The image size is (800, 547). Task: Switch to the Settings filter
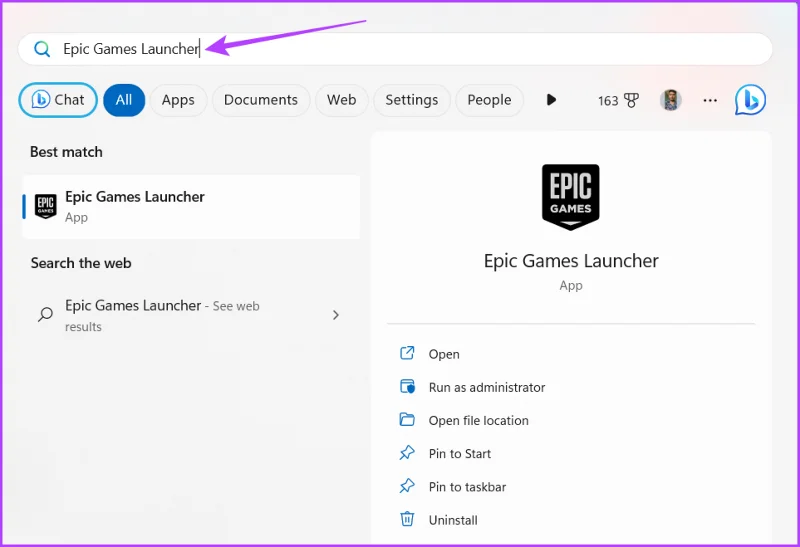(411, 100)
